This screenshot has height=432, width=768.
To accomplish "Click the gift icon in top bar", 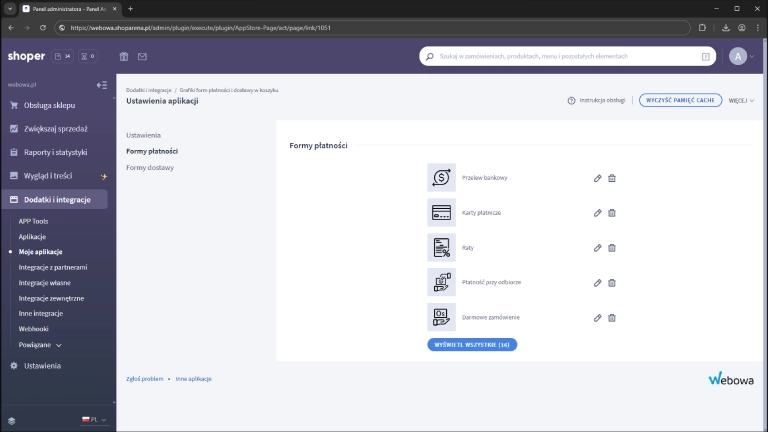I will click(124, 57).
